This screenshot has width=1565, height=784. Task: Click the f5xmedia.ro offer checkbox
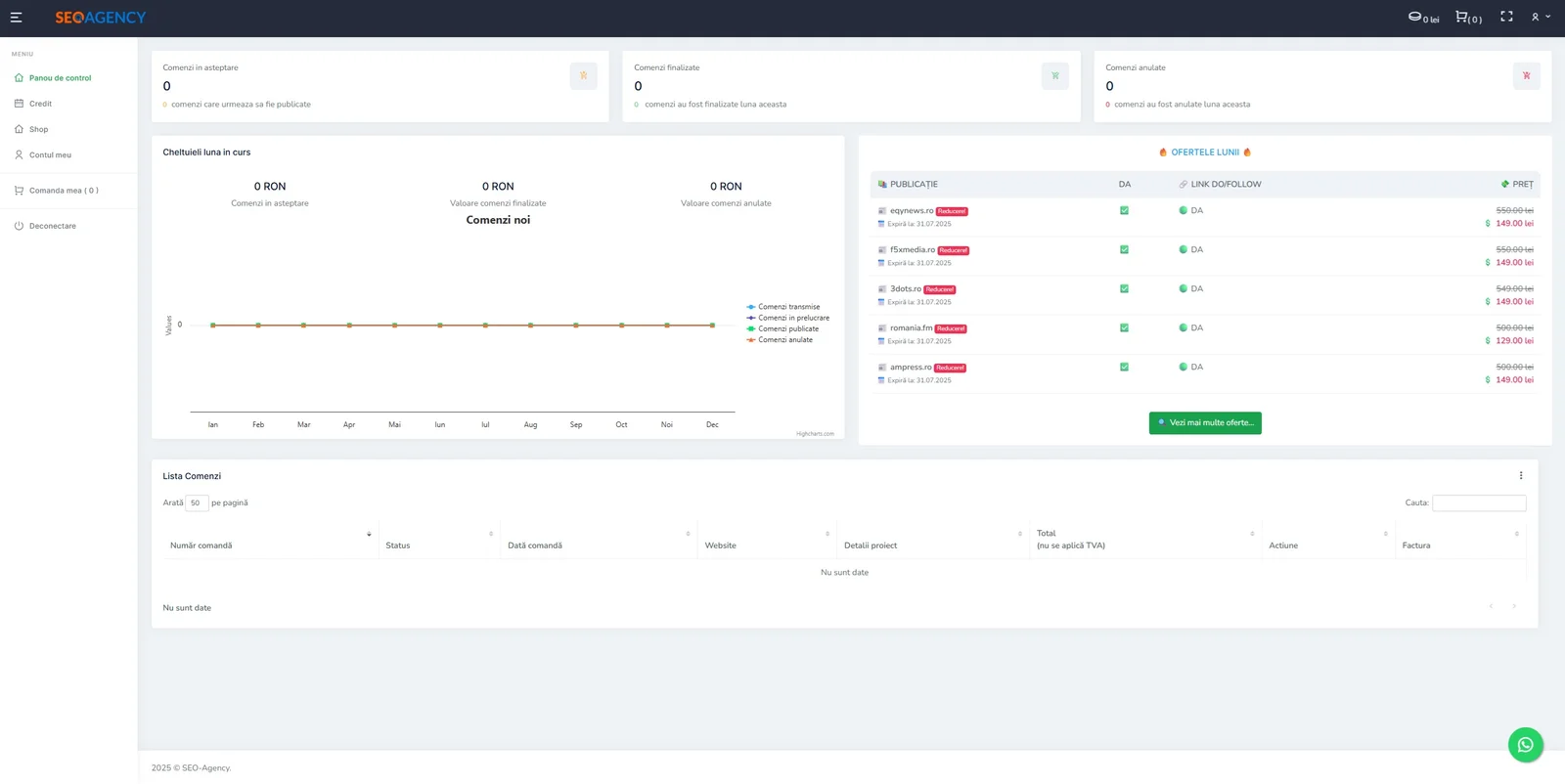1124,249
